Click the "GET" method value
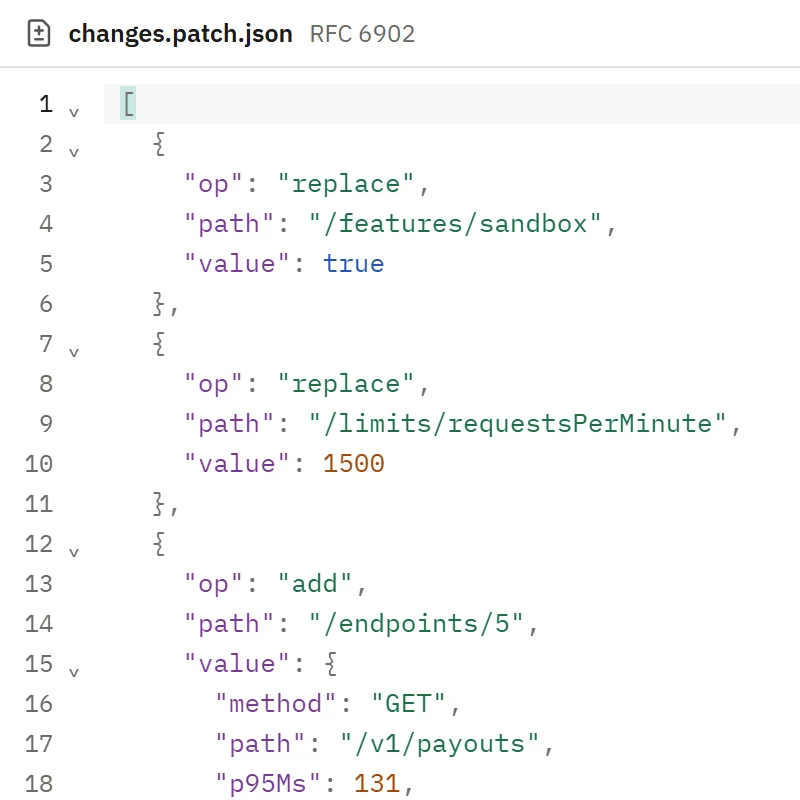Image resolution: width=800 pixels, height=800 pixels. tap(408, 704)
